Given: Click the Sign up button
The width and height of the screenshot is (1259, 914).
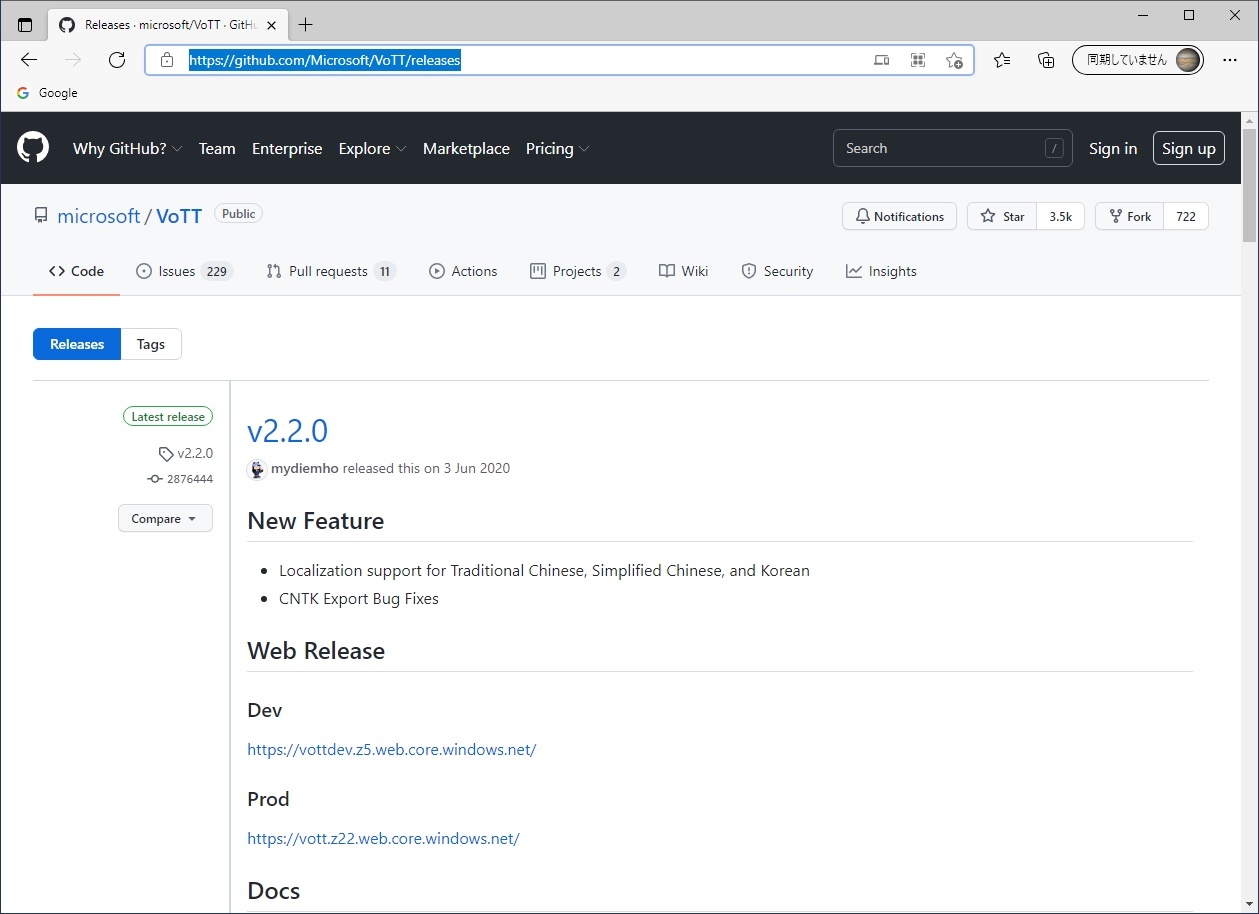Looking at the screenshot, I should click(1188, 148).
